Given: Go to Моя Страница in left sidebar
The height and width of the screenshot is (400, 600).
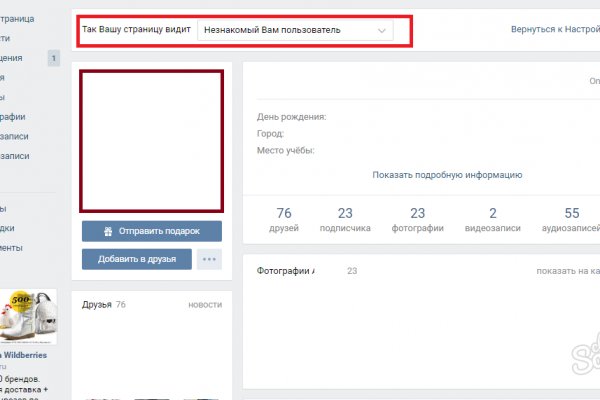Looking at the screenshot, I should 20,17.
